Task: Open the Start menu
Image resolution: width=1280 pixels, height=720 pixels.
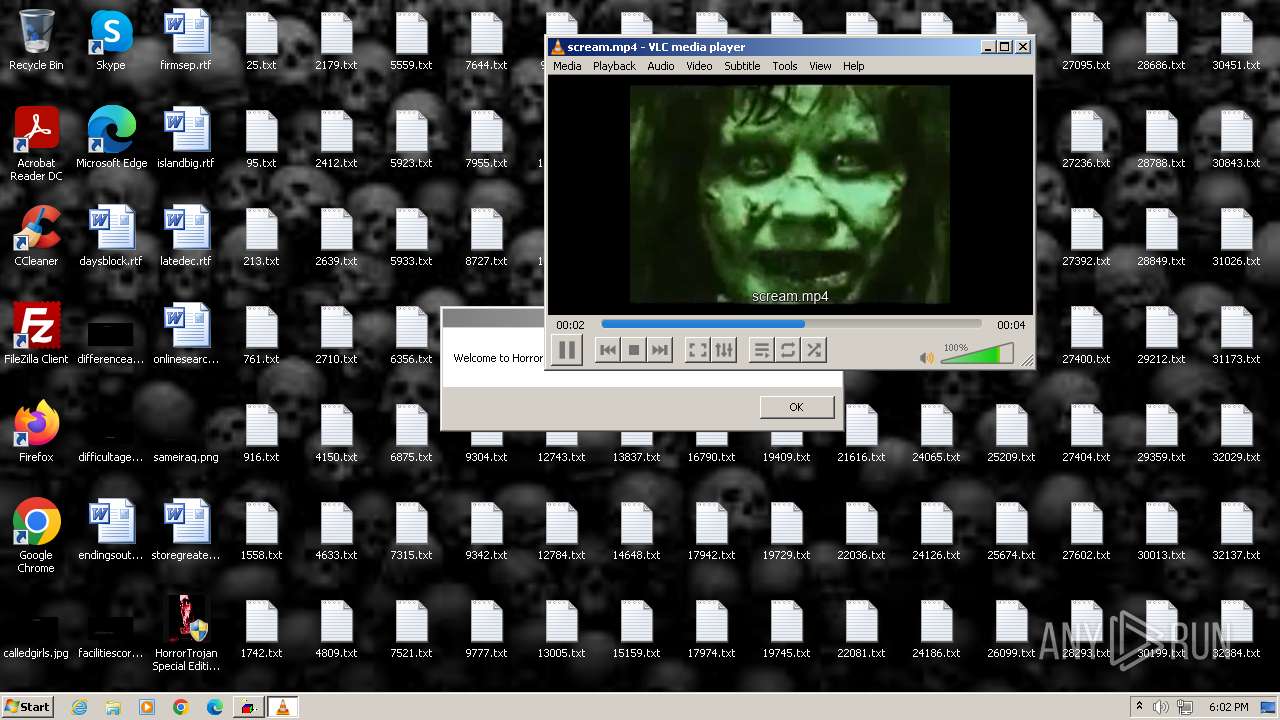Action: 28,707
